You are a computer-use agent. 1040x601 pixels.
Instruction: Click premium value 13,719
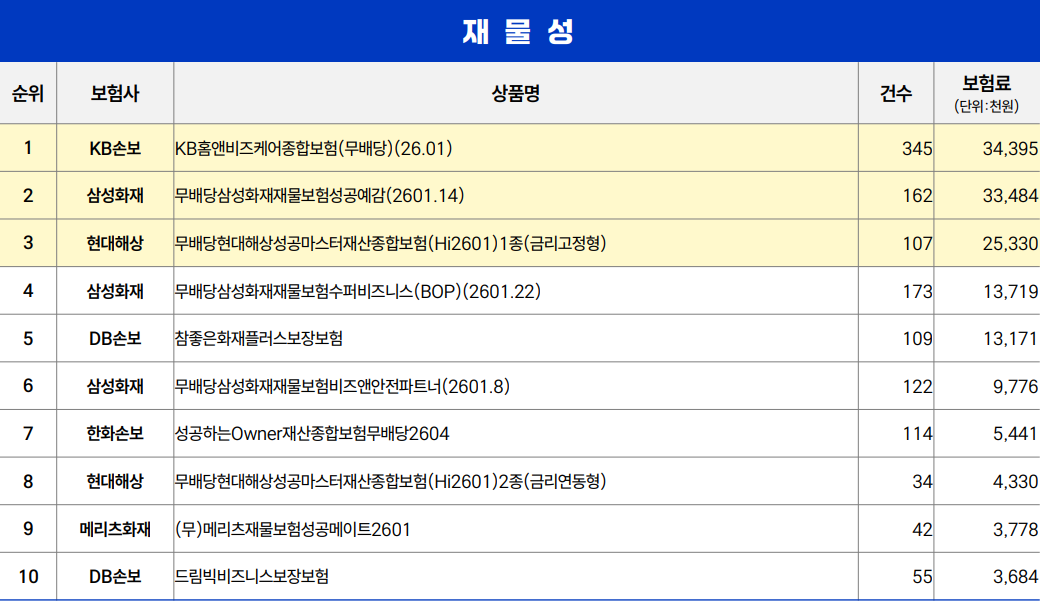click(x=1010, y=292)
